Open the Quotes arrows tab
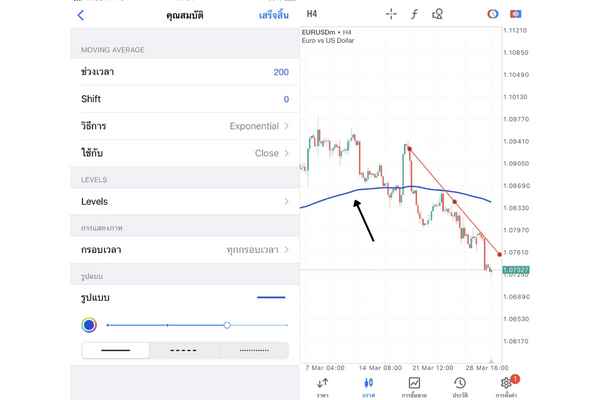The height and width of the screenshot is (400, 600). point(323,386)
